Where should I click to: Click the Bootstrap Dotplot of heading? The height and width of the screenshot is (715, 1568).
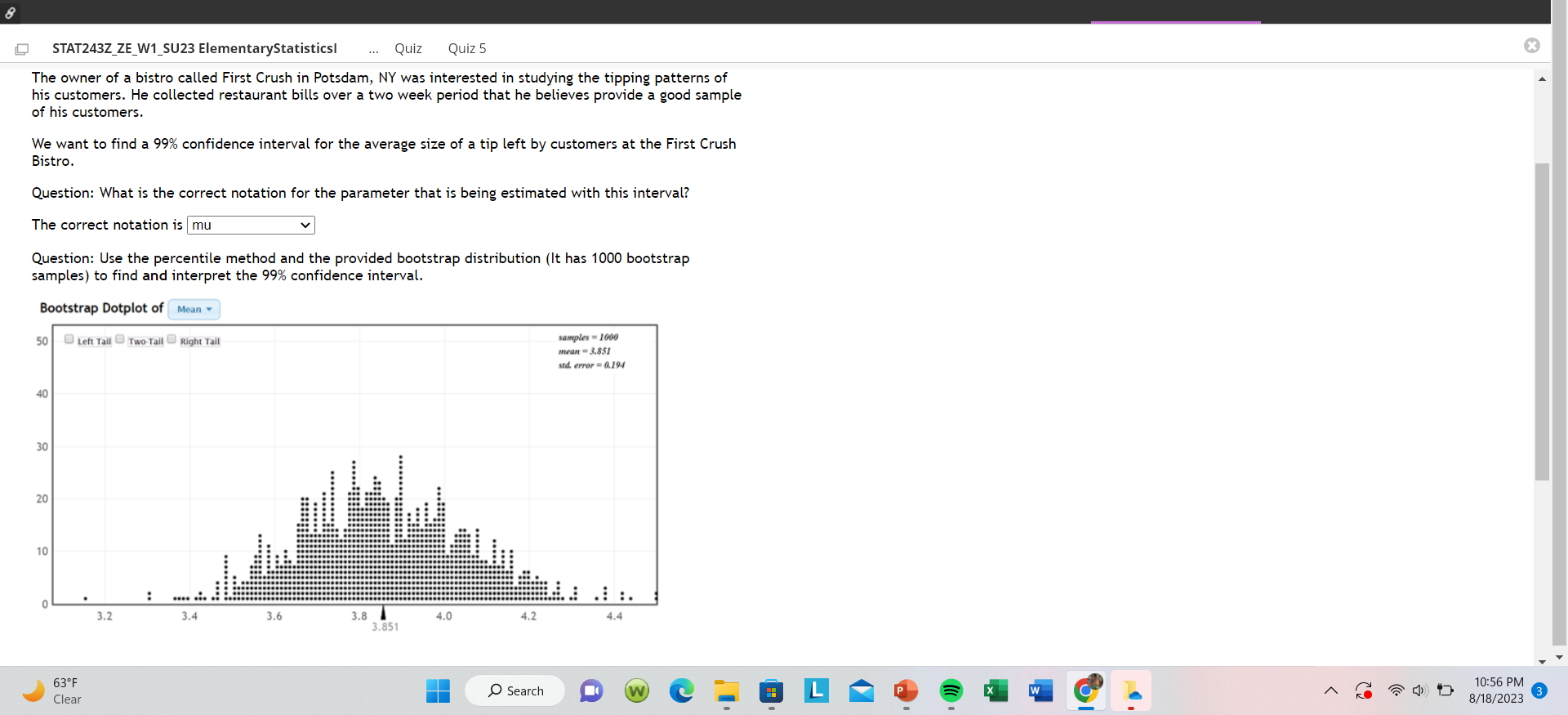(101, 308)
